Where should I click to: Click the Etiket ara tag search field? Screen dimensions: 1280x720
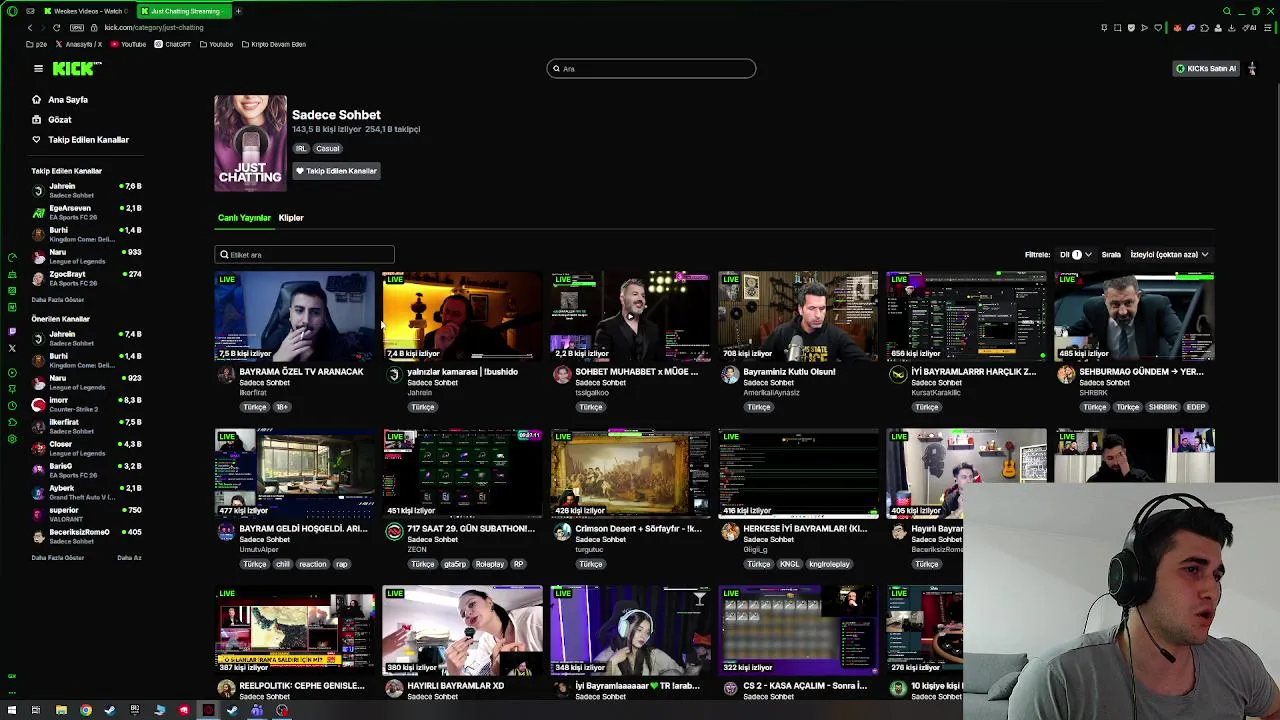click(304, 254)
